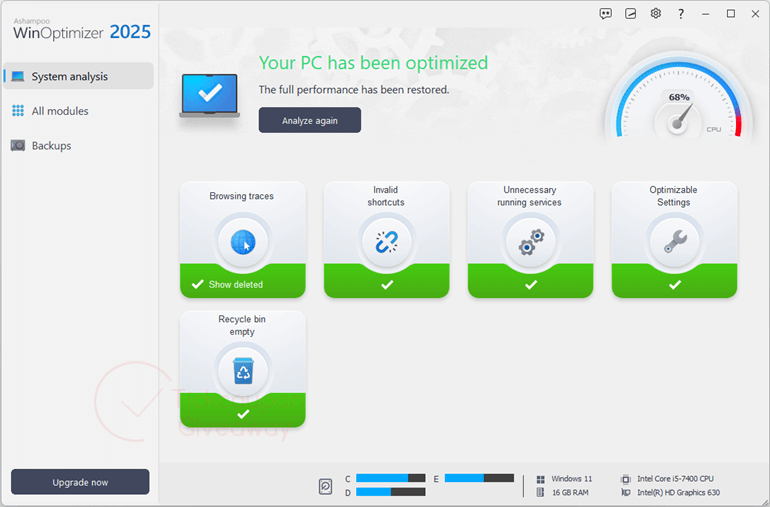Click the Recycle bin empty checkmark

point(243,414)
